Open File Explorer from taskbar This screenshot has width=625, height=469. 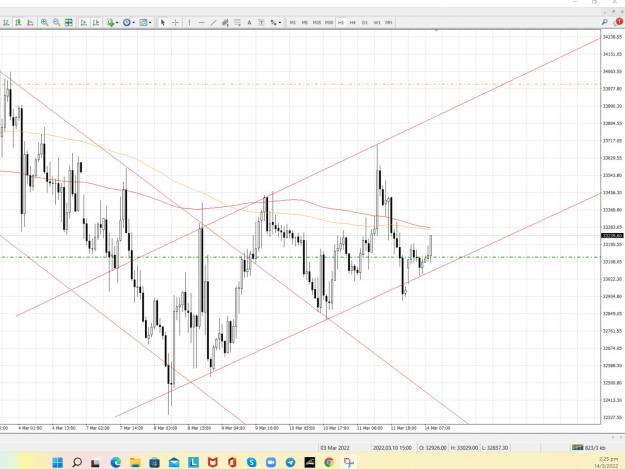click(135, 462)
